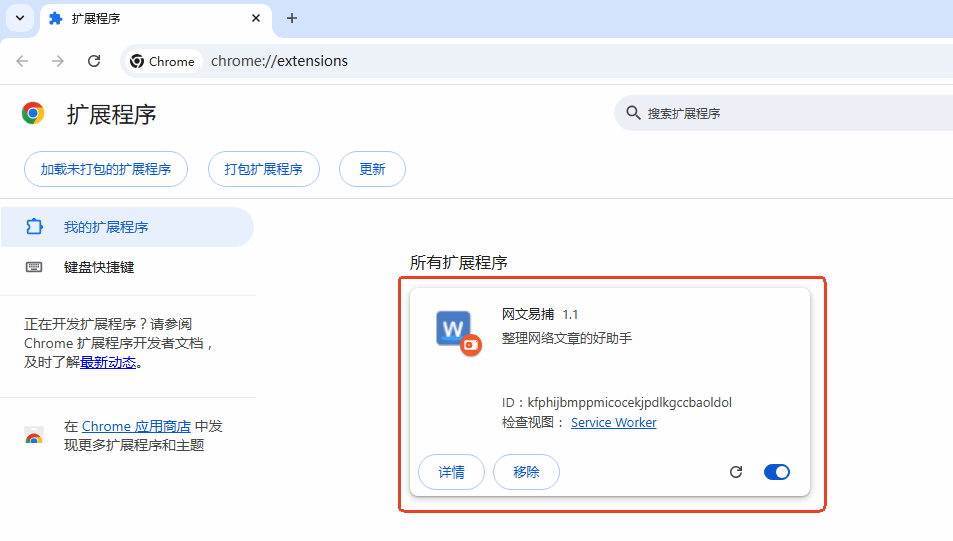Click the 网文易捕 extension icon
The height and width of the screenshot is (541, 953).
[457, 330]
